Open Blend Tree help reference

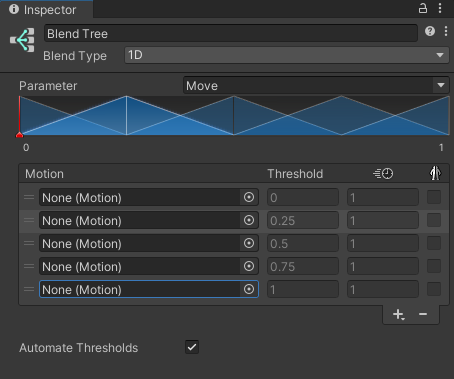point(430,31)
